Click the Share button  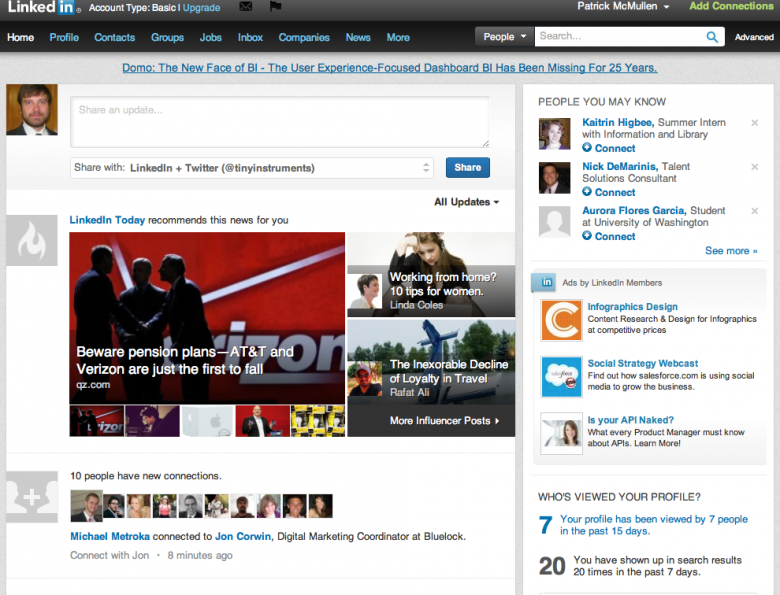[468, 168]
